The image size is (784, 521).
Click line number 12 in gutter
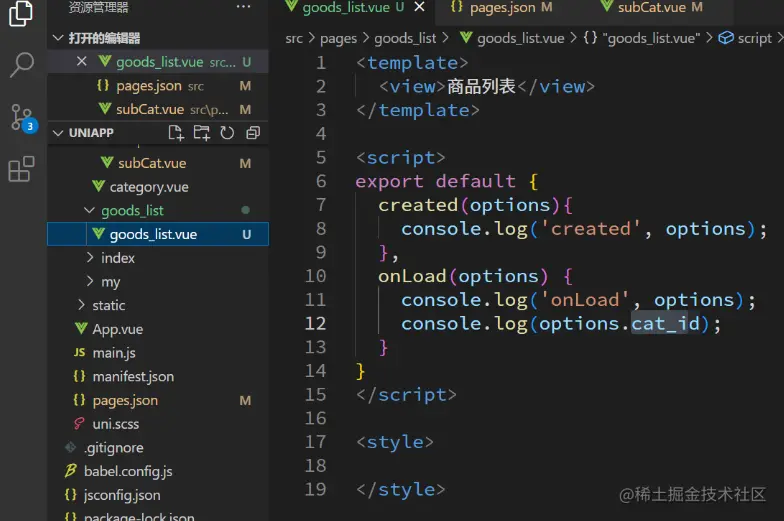(316, 324)
